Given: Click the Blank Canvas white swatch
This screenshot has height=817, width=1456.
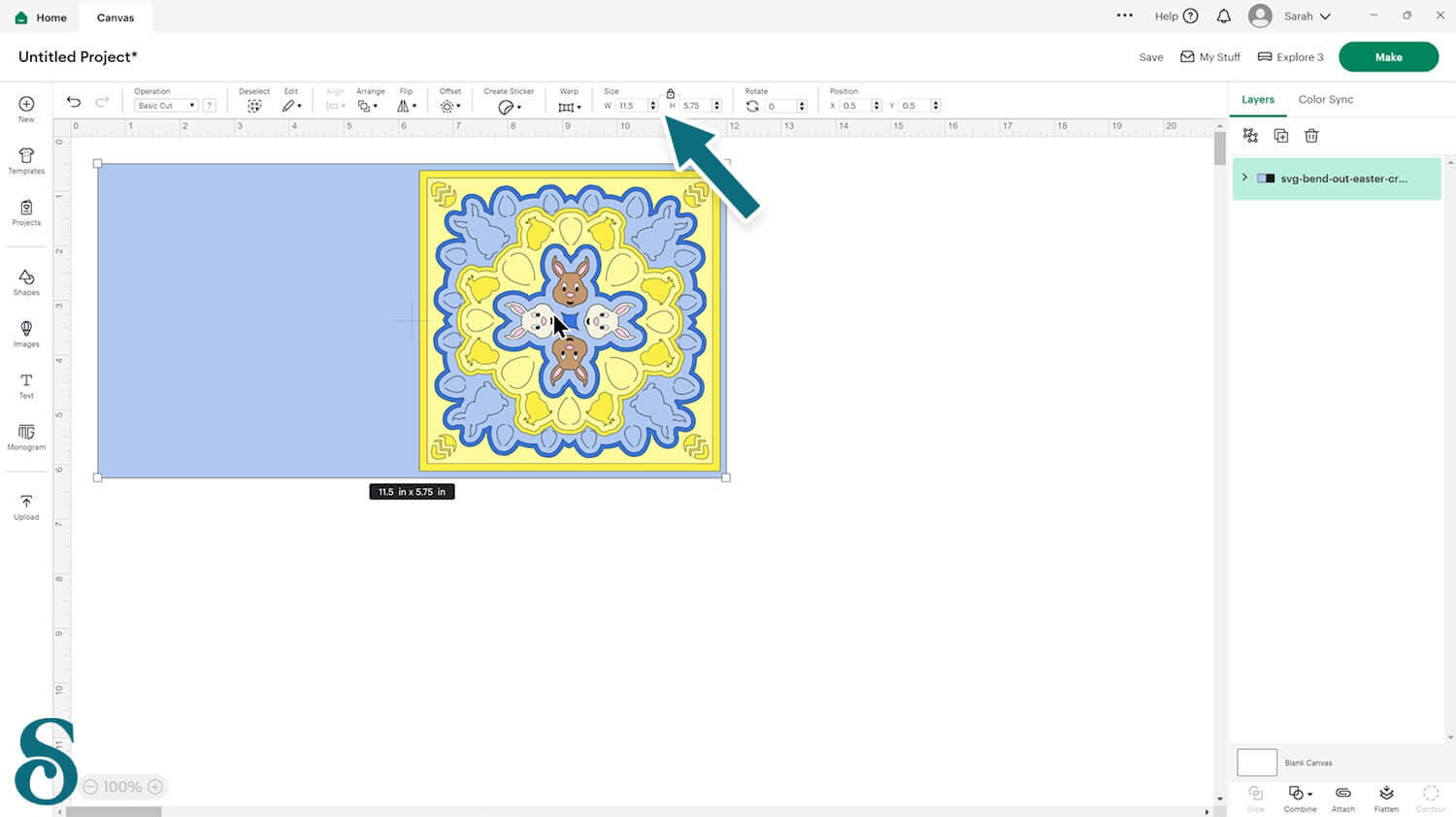Looking at the screenshot, I should (x=1257, y=763).
